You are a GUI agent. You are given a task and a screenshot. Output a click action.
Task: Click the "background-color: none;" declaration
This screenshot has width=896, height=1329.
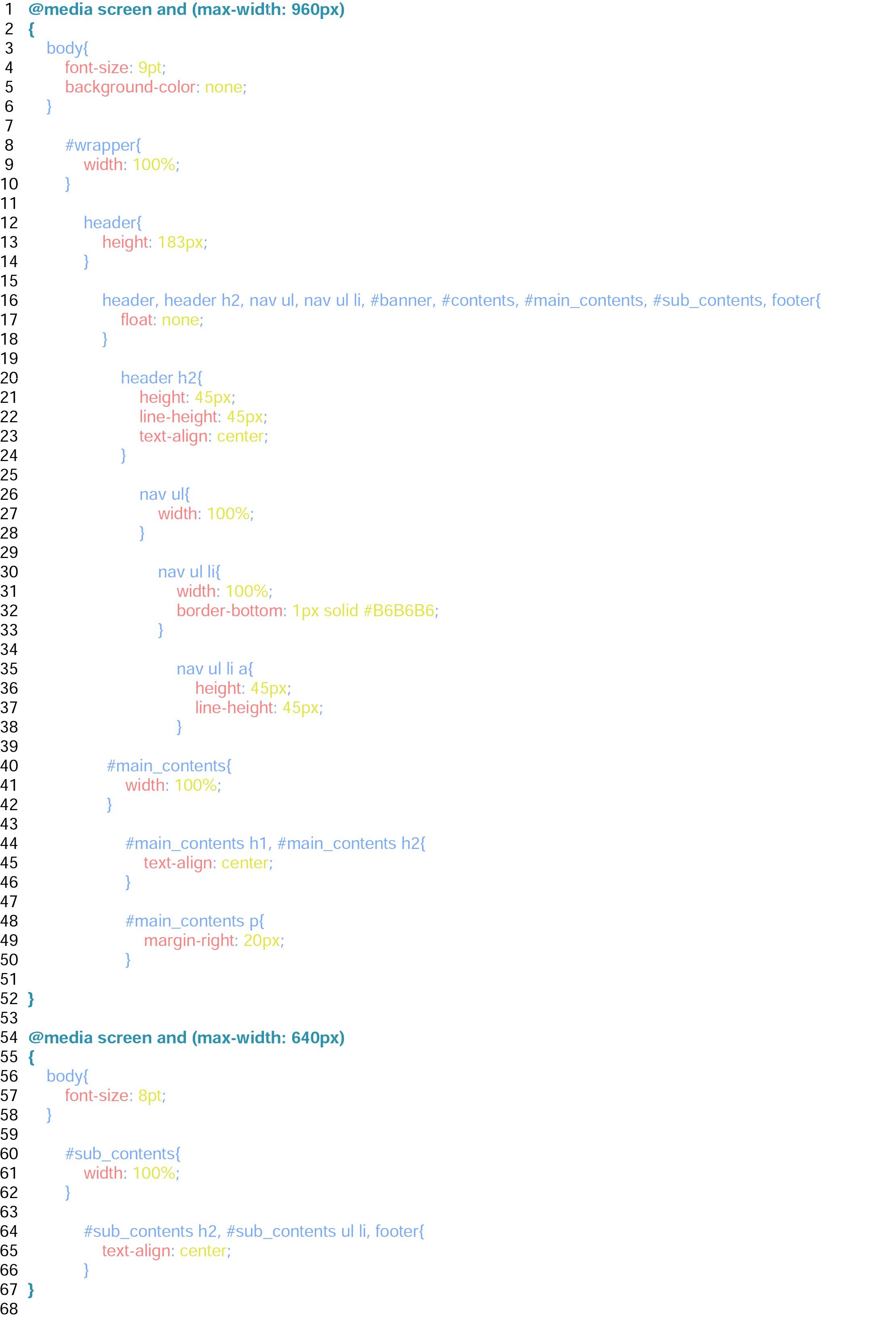pos(156,87)
